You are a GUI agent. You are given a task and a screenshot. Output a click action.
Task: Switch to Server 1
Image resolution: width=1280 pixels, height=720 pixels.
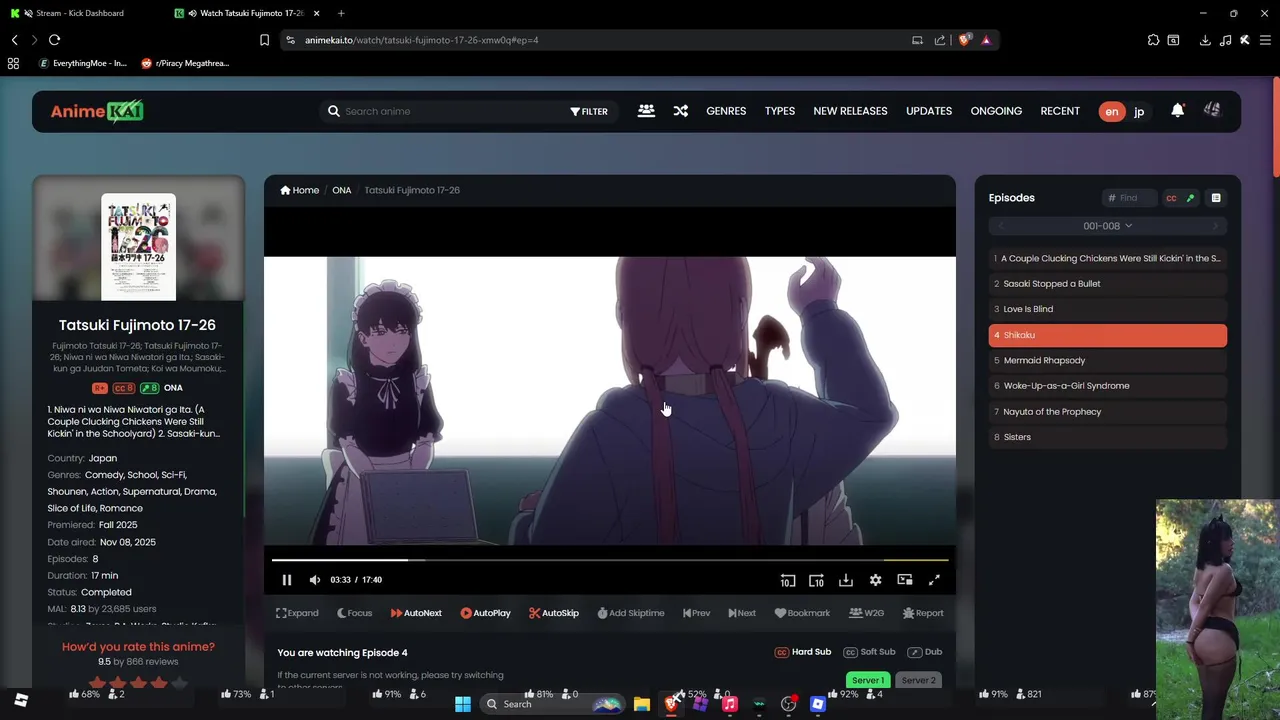click(x=868, y=680)
